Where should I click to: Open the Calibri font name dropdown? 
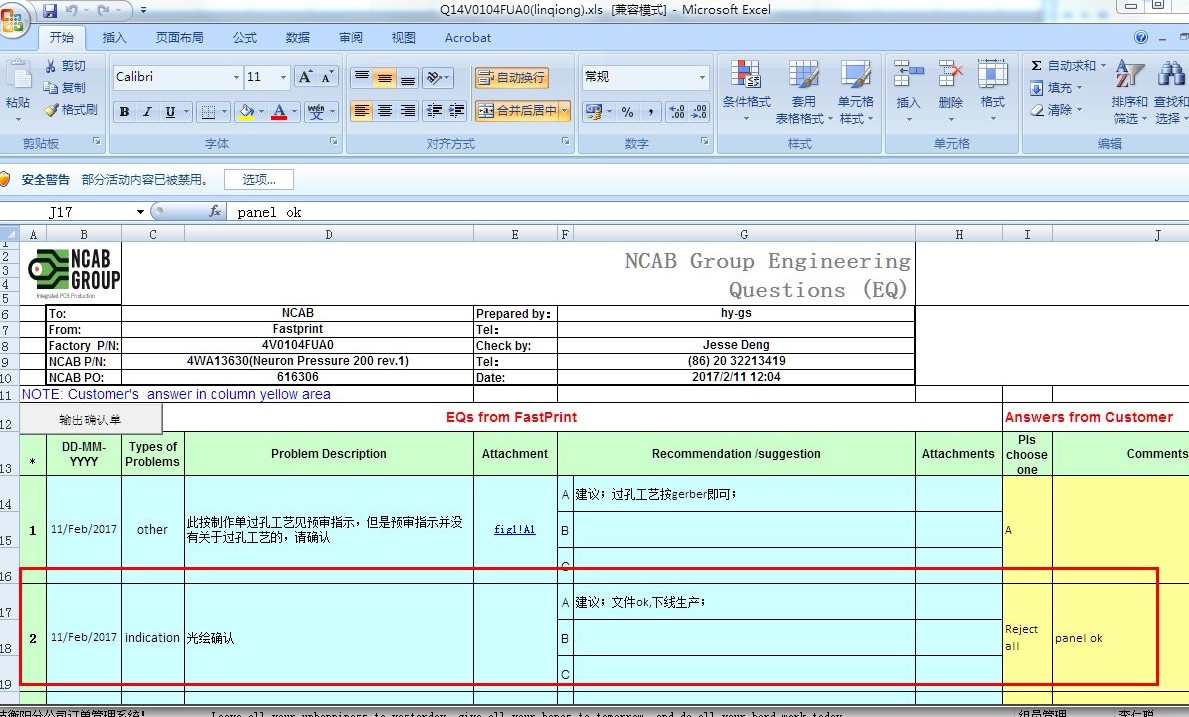click(x=236, y=77)
